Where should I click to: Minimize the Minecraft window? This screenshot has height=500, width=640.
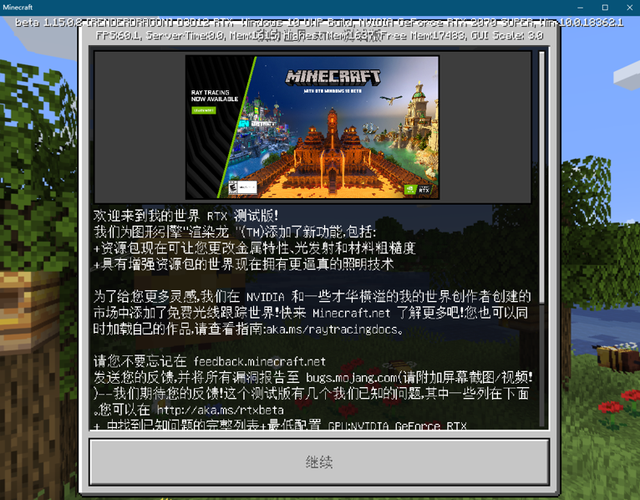click(580, 7)
